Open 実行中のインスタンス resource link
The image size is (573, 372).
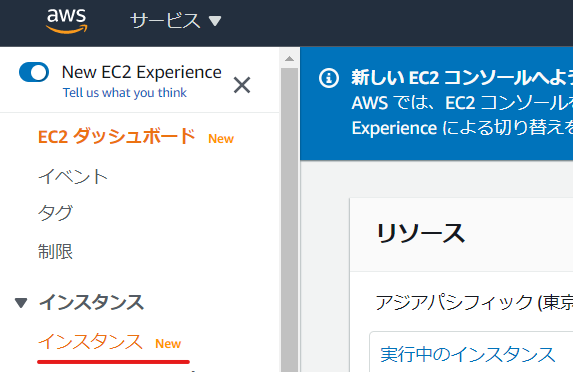468,355
